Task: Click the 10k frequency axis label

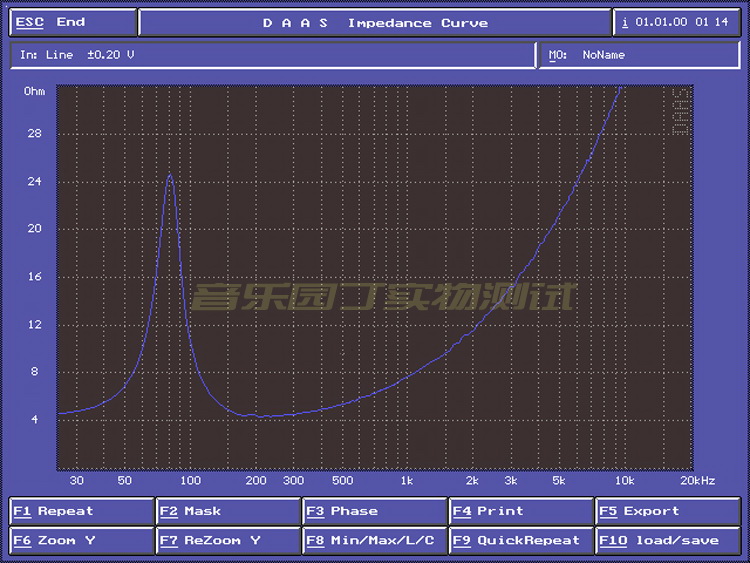Action: (x=624, y=481)
